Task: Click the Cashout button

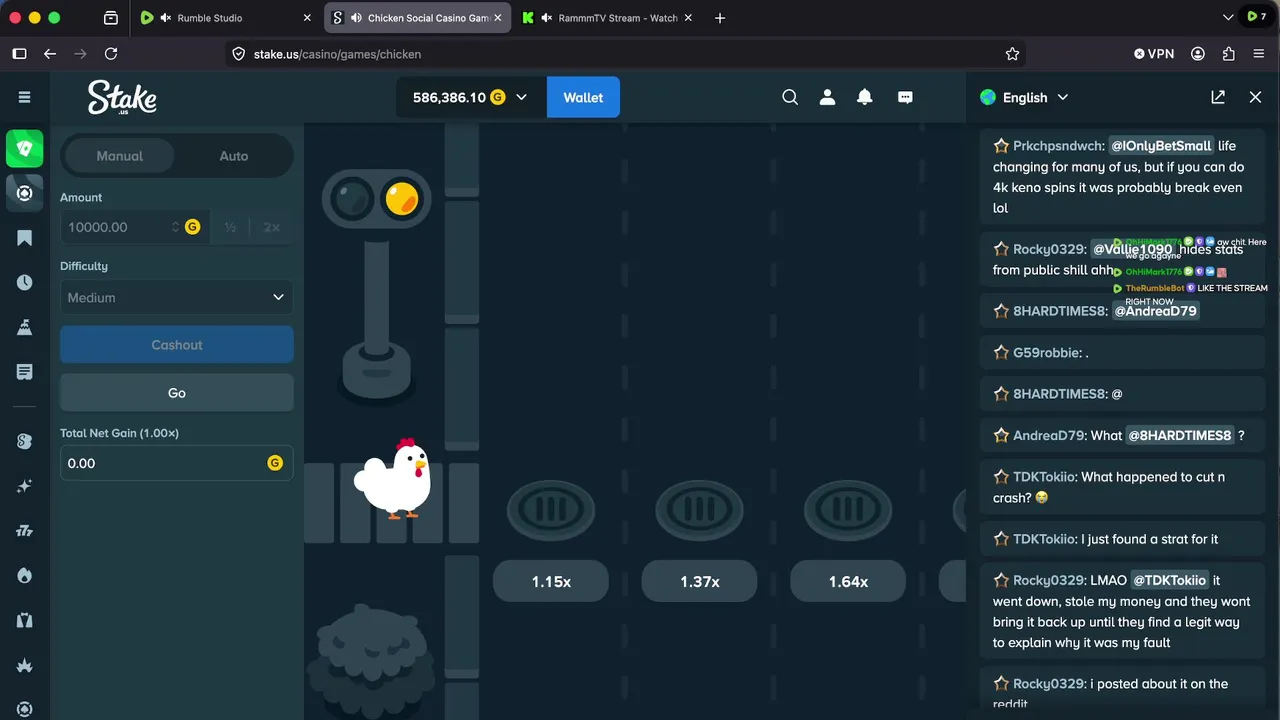Action: (x=177, y=344)
